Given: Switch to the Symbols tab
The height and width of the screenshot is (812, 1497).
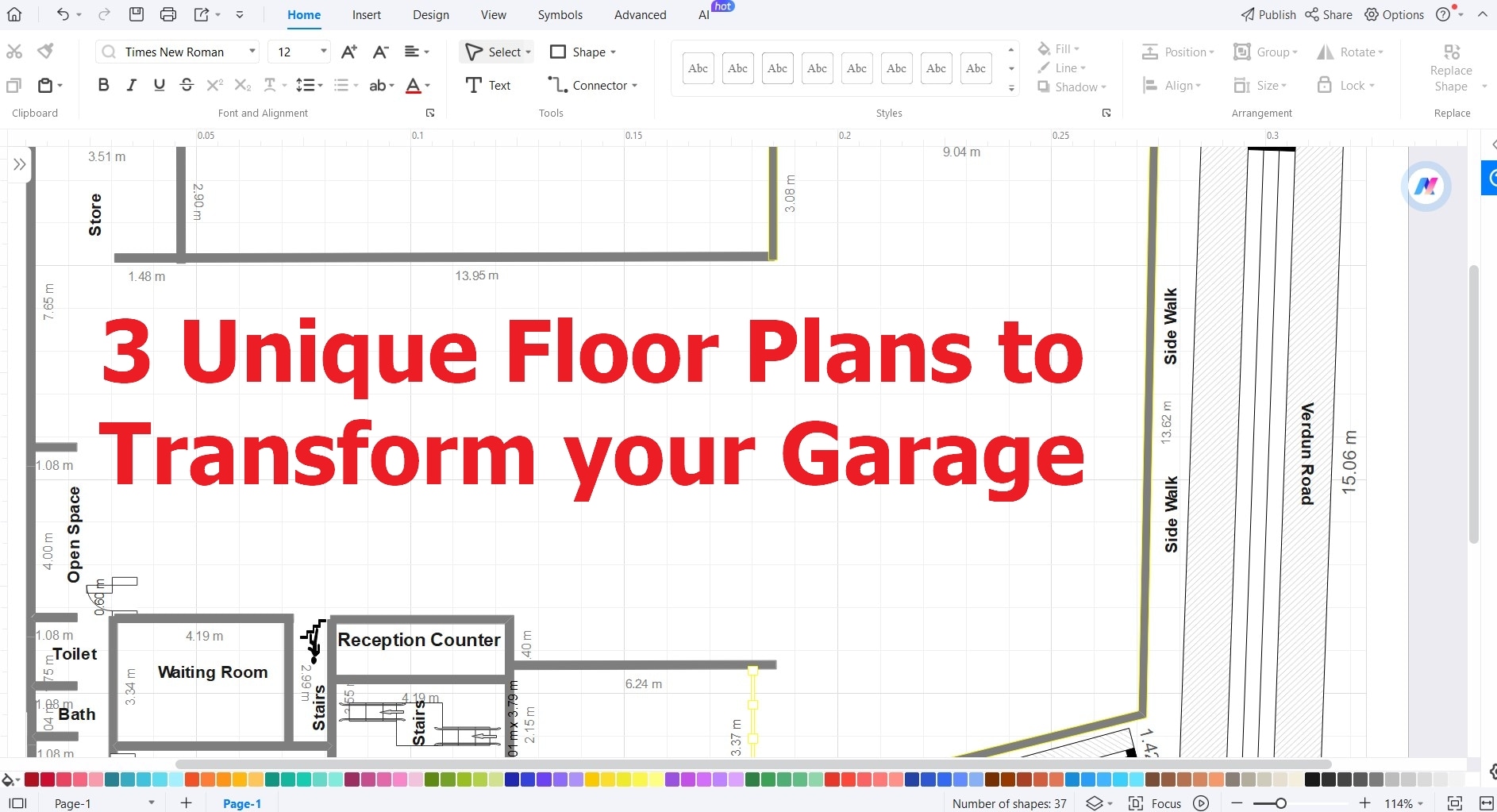Looking at the screenshot, I should pyautogui.click(x=560, y=14).
